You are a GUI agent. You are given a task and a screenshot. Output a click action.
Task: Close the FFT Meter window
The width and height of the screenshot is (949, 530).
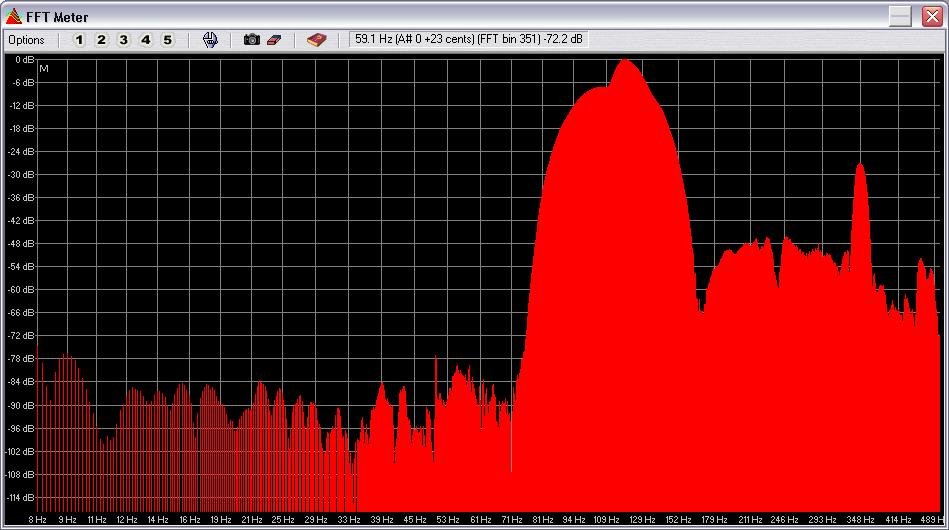[x=929, y=17]
